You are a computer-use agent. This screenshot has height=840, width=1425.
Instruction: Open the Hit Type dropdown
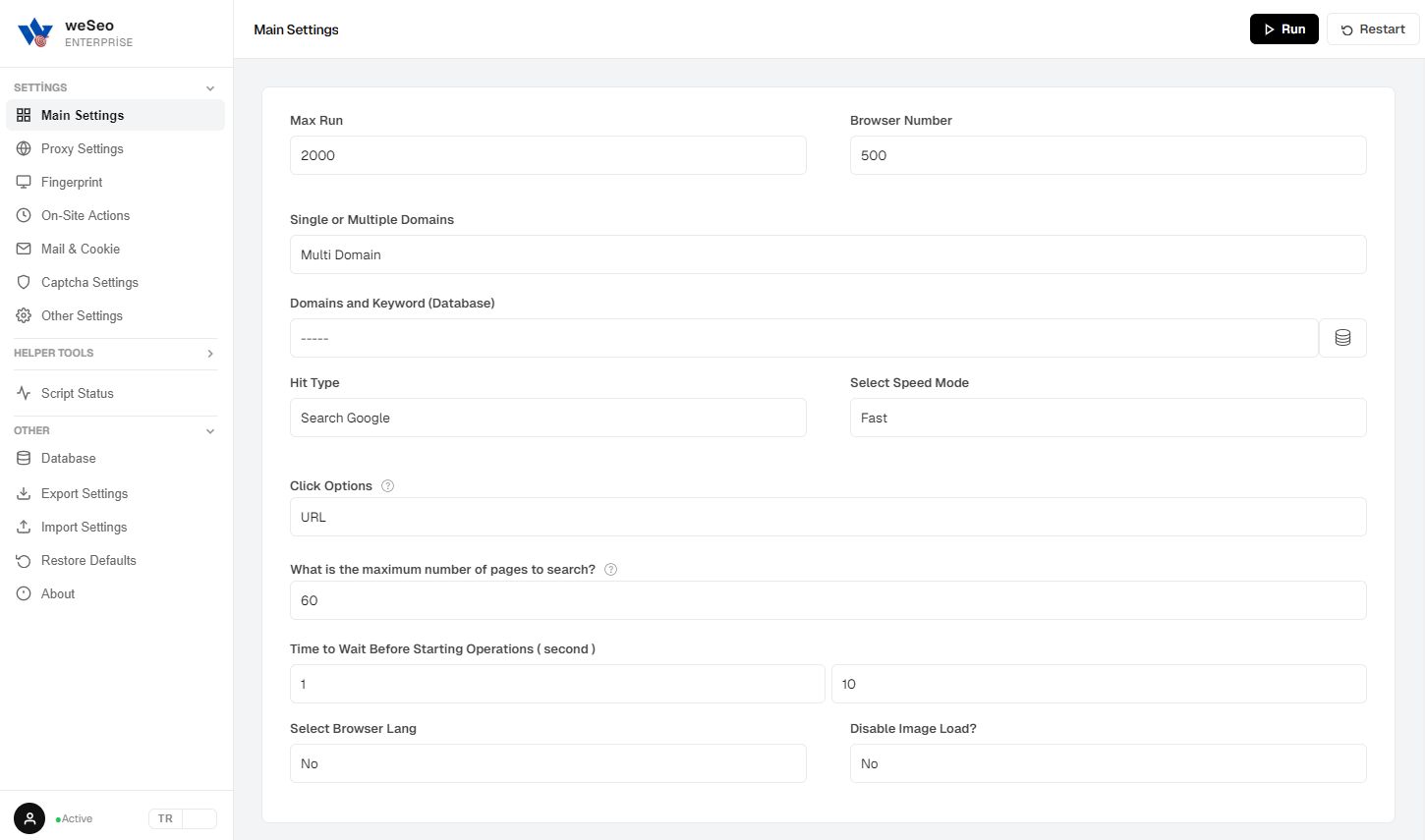tap(547, 418)
